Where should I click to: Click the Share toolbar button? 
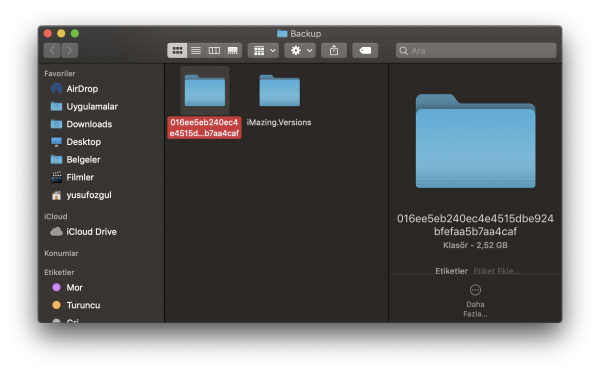[334, 50]
